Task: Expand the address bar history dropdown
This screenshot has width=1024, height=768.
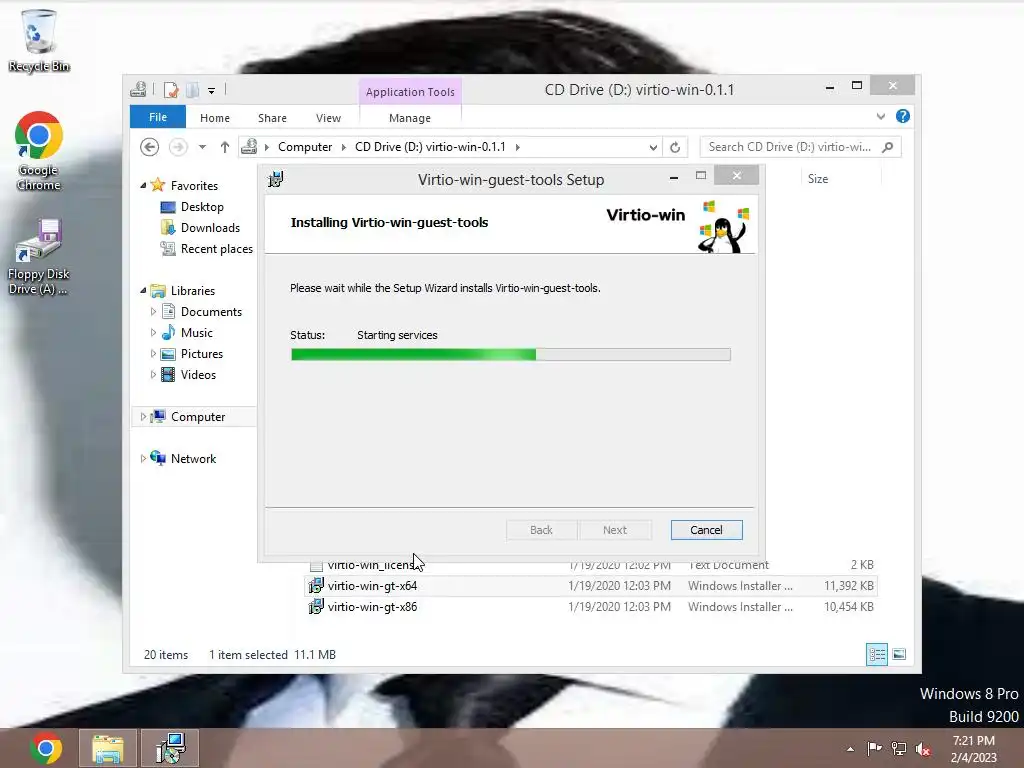Action: [653, 147]
